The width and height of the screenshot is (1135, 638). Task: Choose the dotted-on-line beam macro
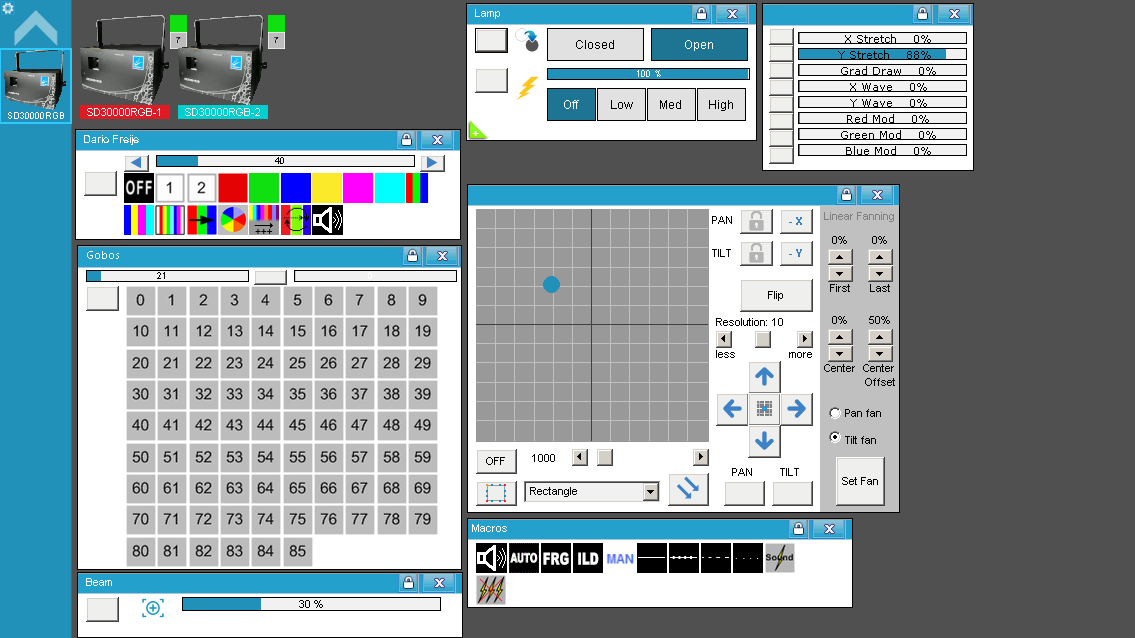[683, 558]
